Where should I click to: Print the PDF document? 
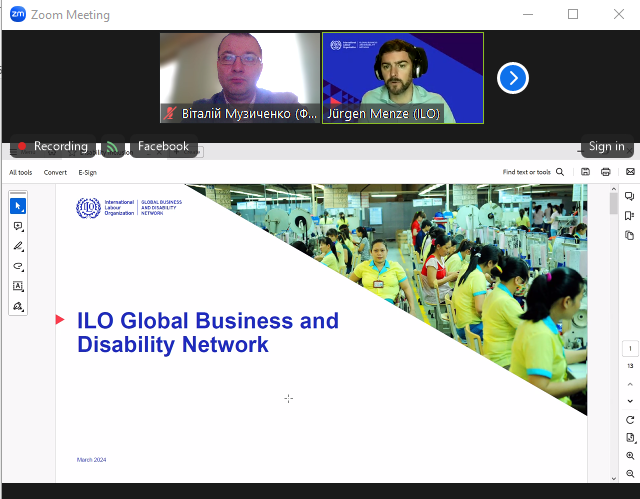coord(606,172)
